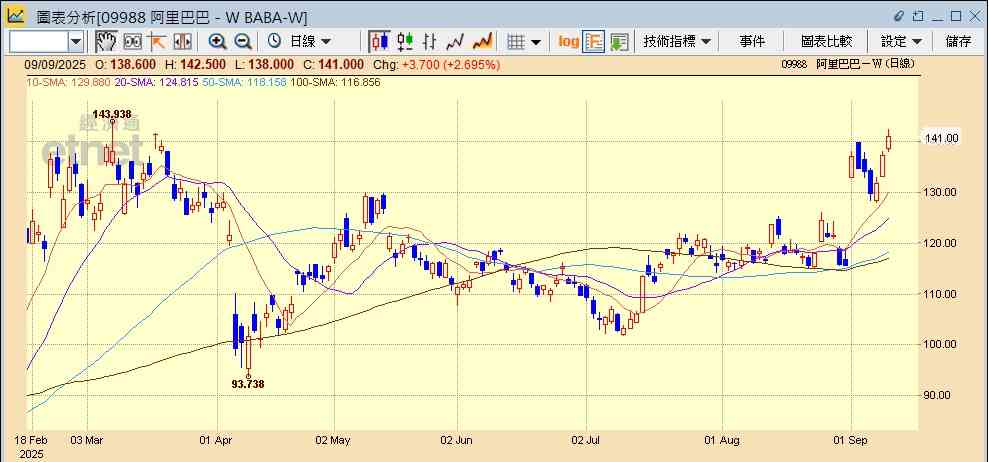Select the hand pan tool

[107, 42]
